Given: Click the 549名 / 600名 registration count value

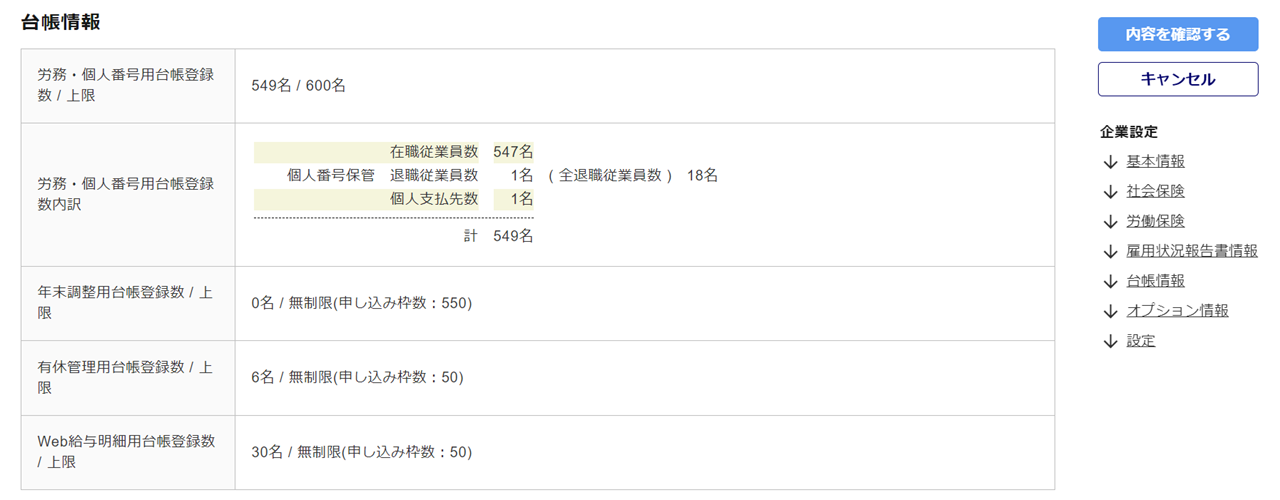Looking at the screenshot, I should click(299, 86).
